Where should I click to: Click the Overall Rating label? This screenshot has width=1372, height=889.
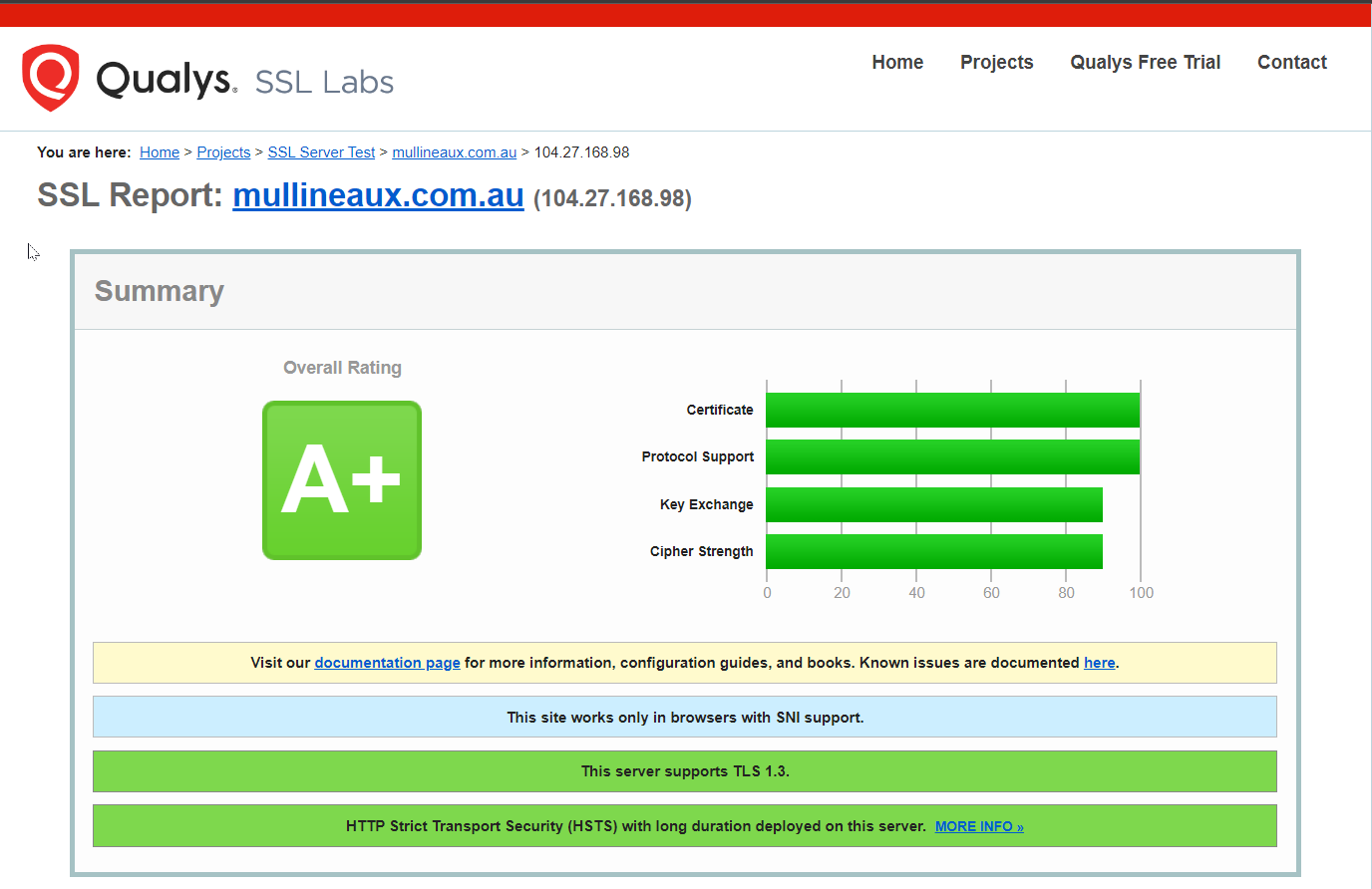point(342,368)
